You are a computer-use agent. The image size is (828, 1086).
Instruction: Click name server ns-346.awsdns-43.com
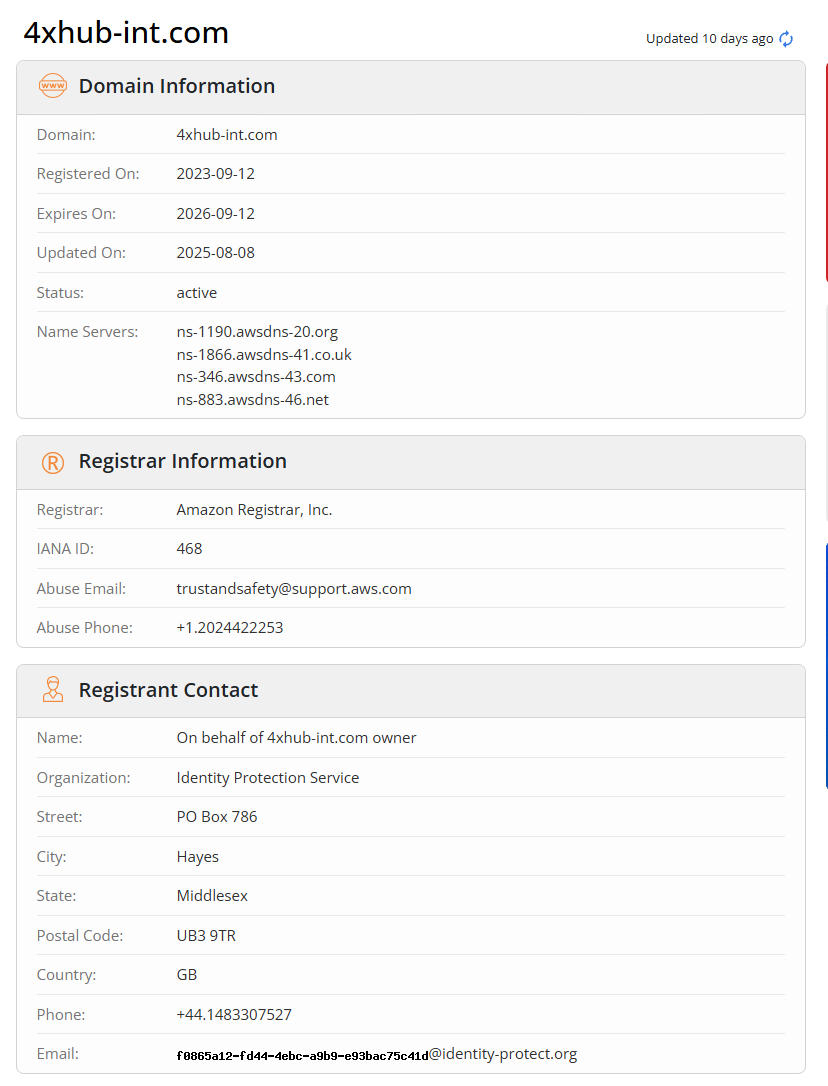[256, 377]
